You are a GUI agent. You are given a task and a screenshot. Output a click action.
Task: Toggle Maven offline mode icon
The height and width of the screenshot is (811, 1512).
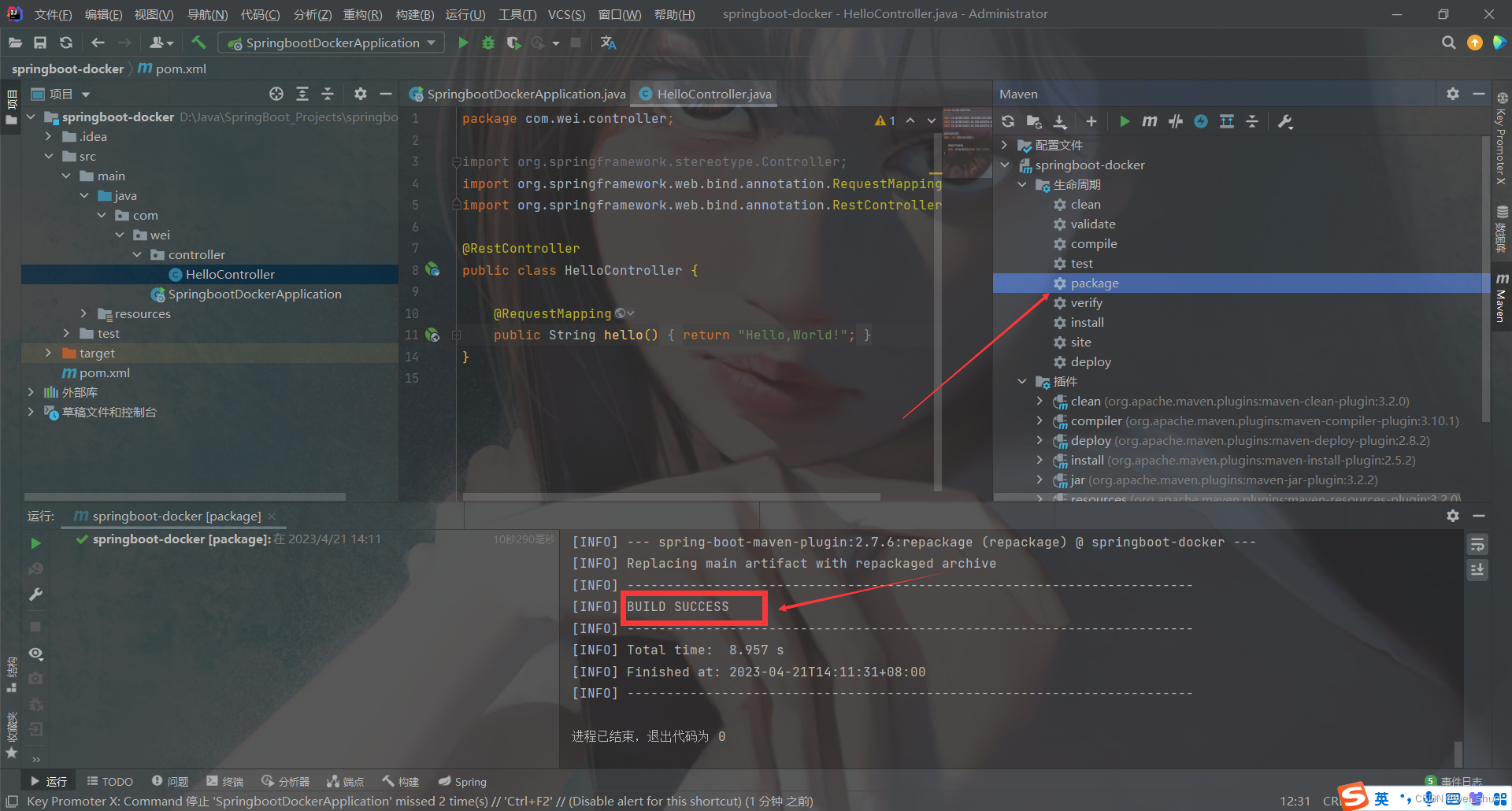1176,121
